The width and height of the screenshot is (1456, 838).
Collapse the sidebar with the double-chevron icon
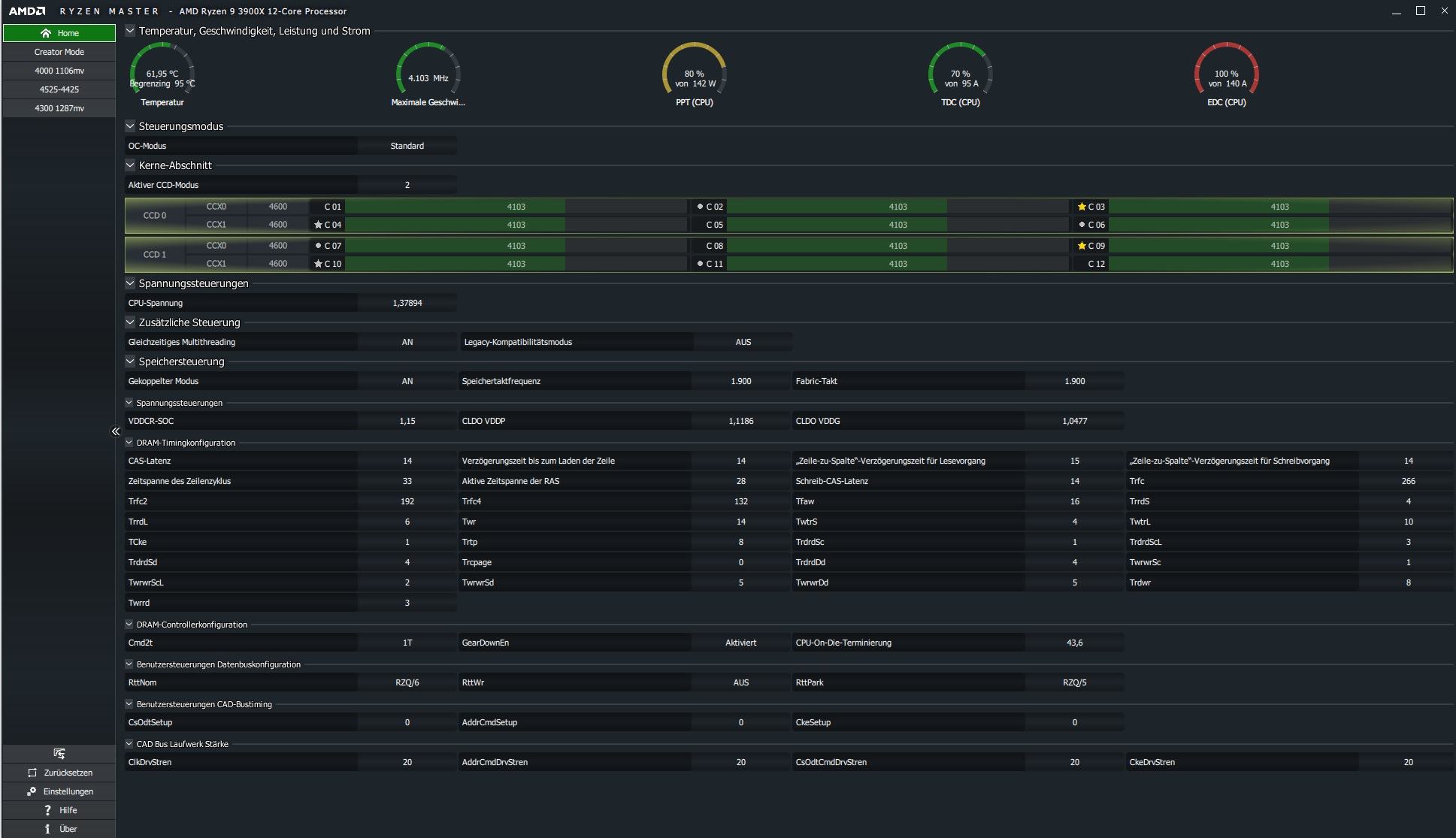(116, 431)
